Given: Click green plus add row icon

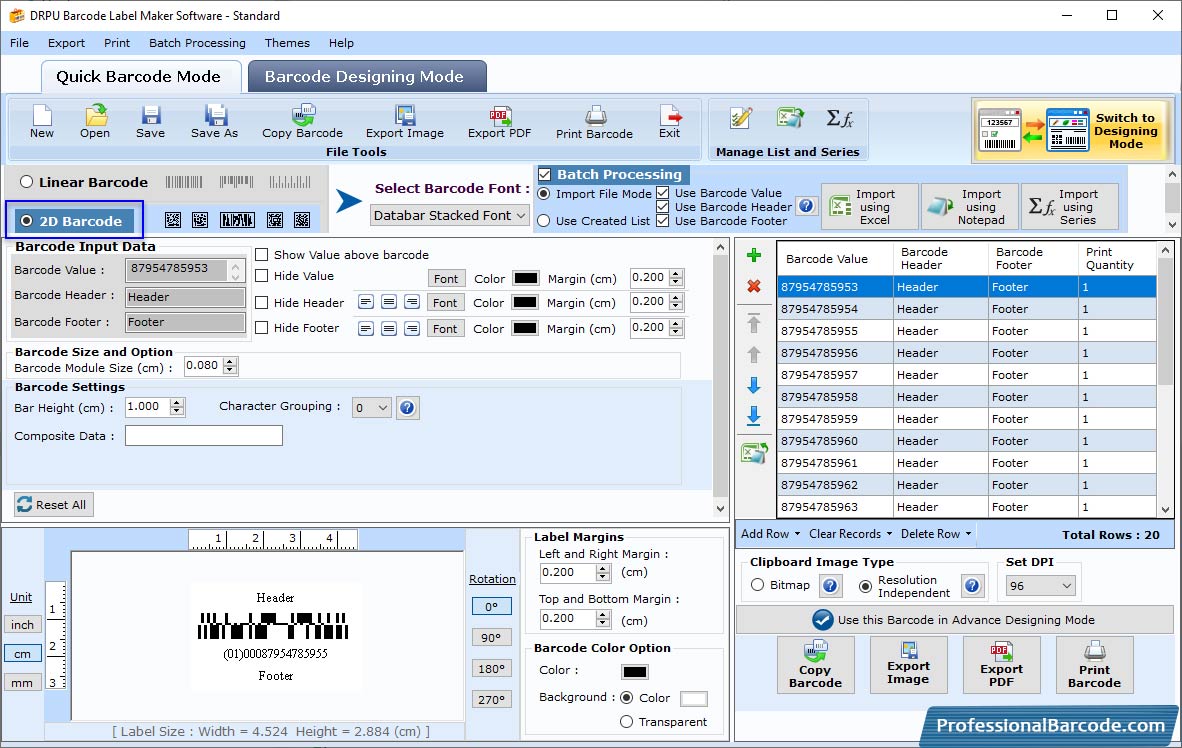Looking at the screenshot, I should [753, 256].
